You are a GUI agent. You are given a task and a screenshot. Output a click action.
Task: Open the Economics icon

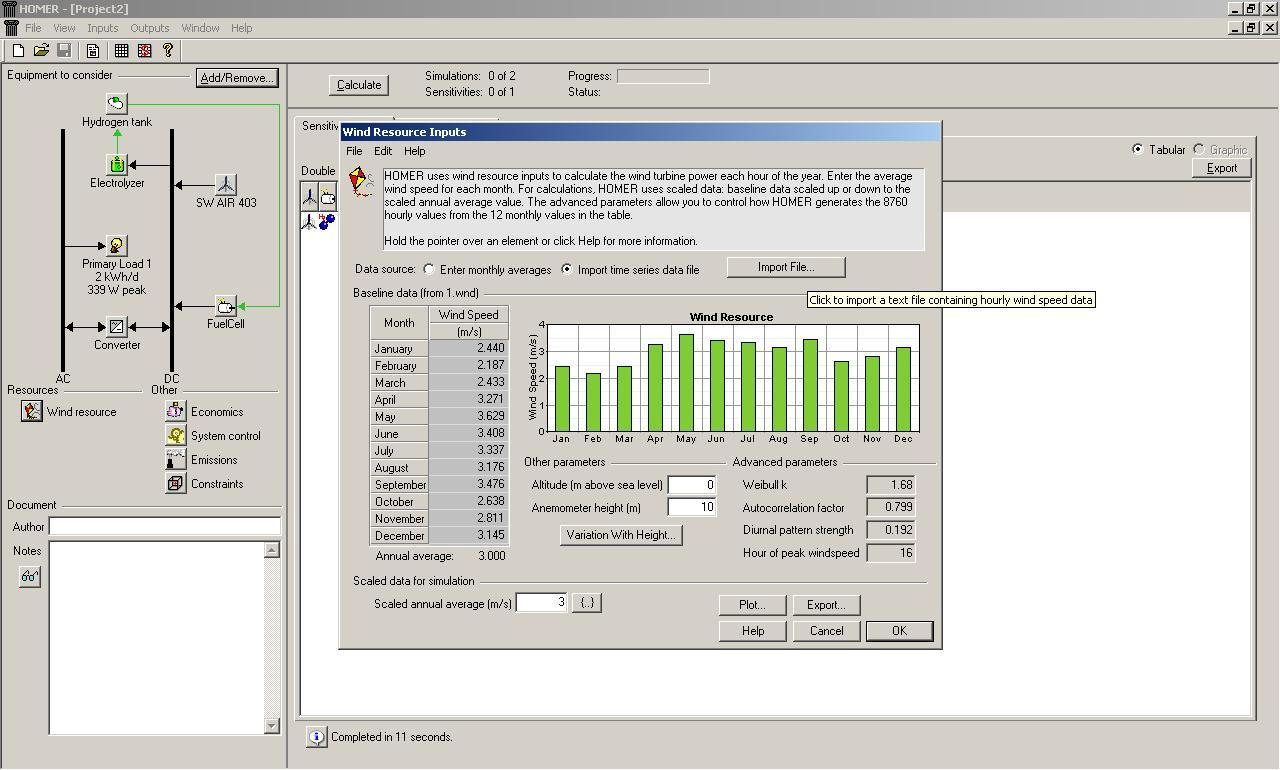175,411
